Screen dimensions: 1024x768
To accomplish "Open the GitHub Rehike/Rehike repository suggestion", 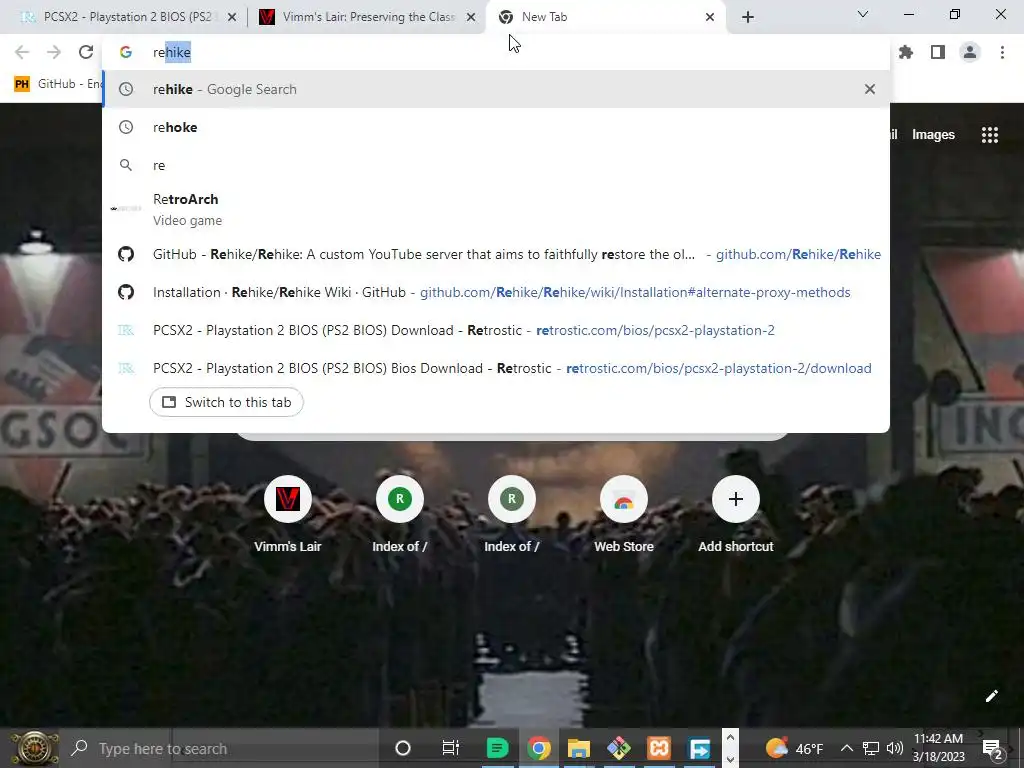I will click(496, 254).
